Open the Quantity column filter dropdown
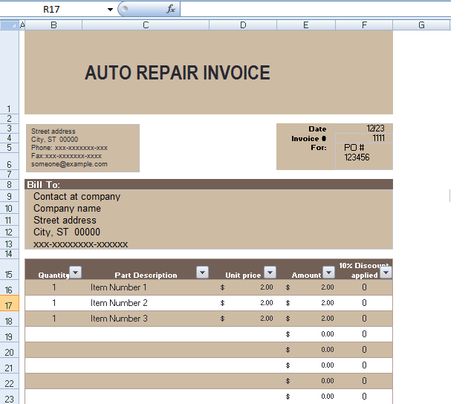 point(76,272)
